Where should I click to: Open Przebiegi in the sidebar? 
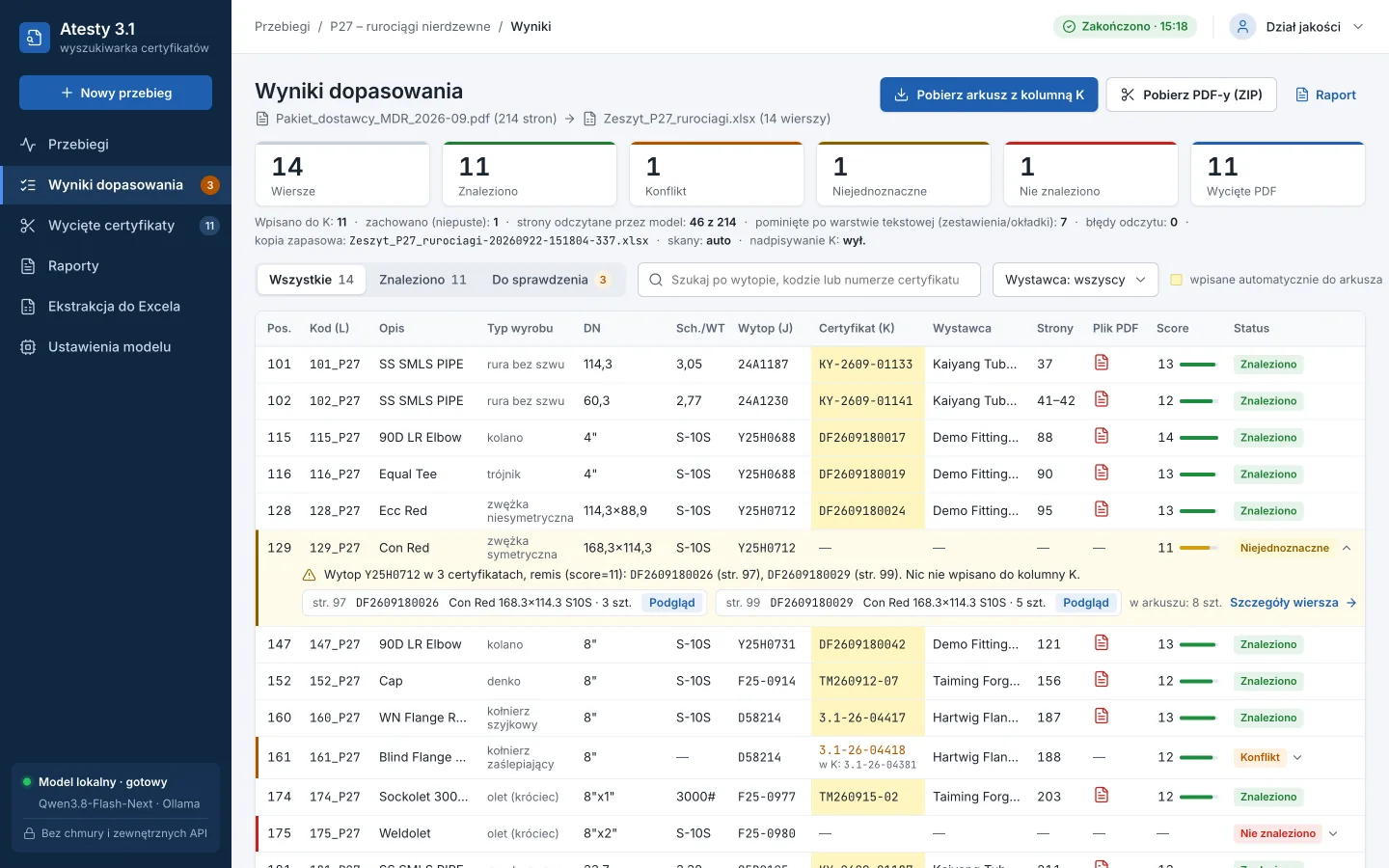116,145
